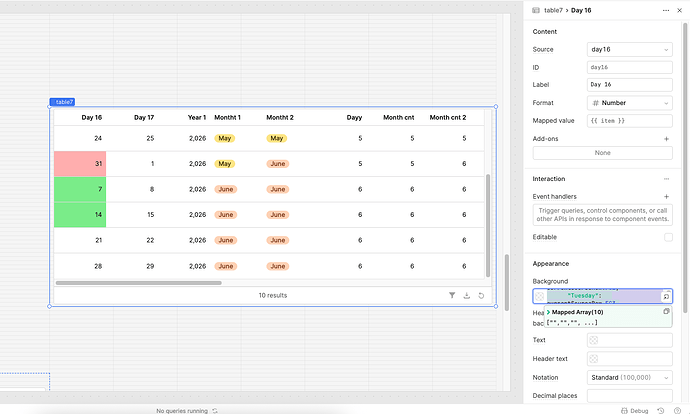Click the event handlers placeholder box
Viewport: 690px width, 414px height.
[602, 215]
